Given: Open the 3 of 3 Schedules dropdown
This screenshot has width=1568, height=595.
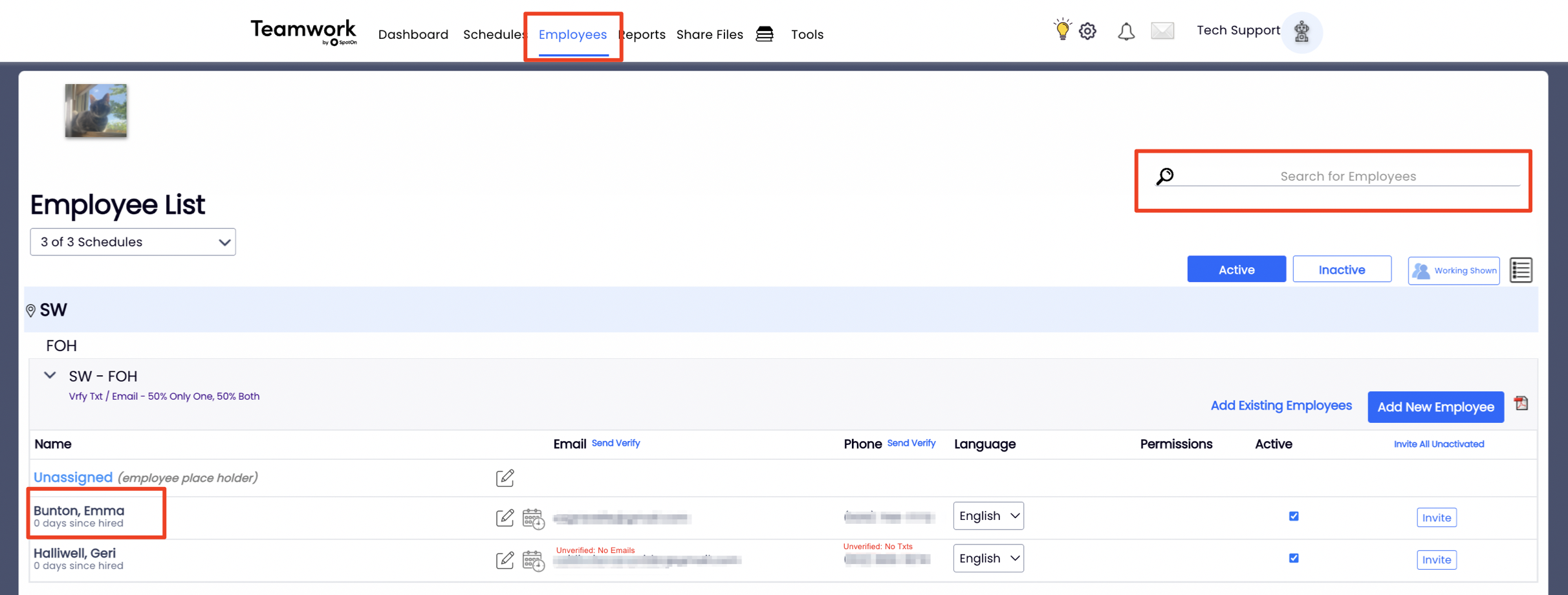Looking at the screenshot, I should click(x=133, y=242).
